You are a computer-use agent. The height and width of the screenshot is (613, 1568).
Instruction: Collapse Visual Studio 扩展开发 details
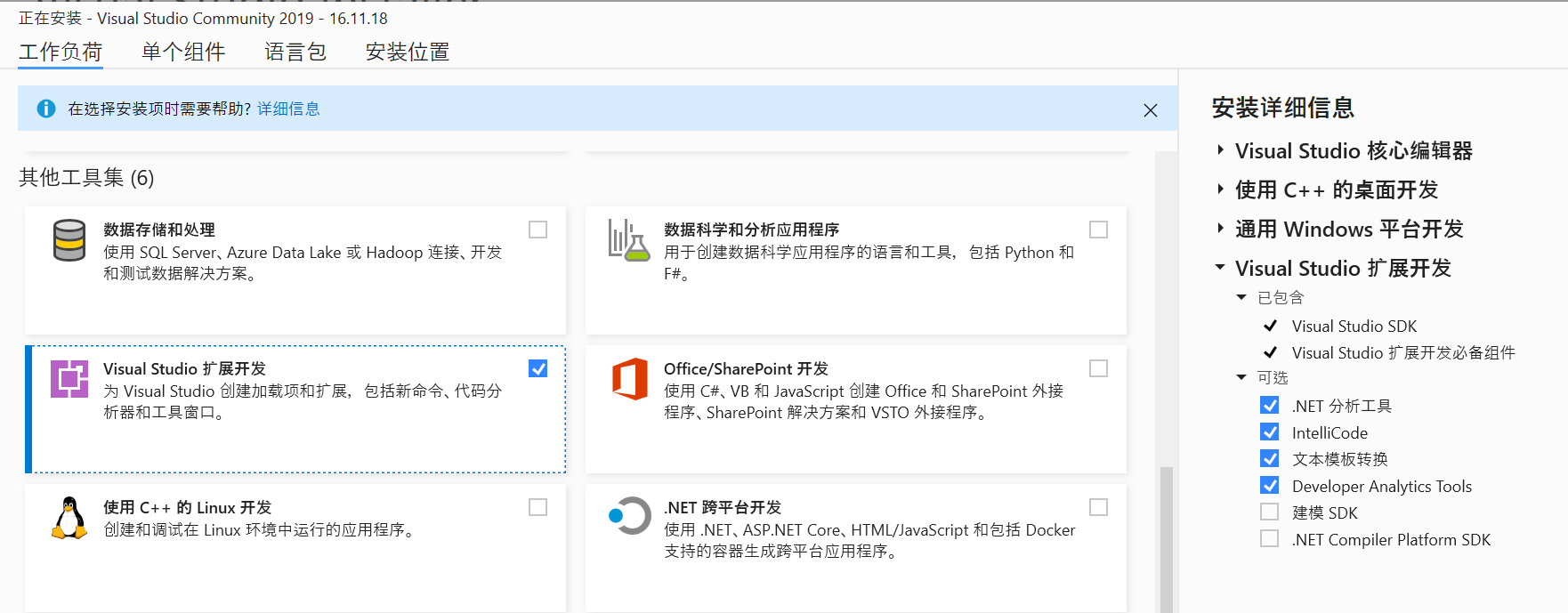point(1220,267)
